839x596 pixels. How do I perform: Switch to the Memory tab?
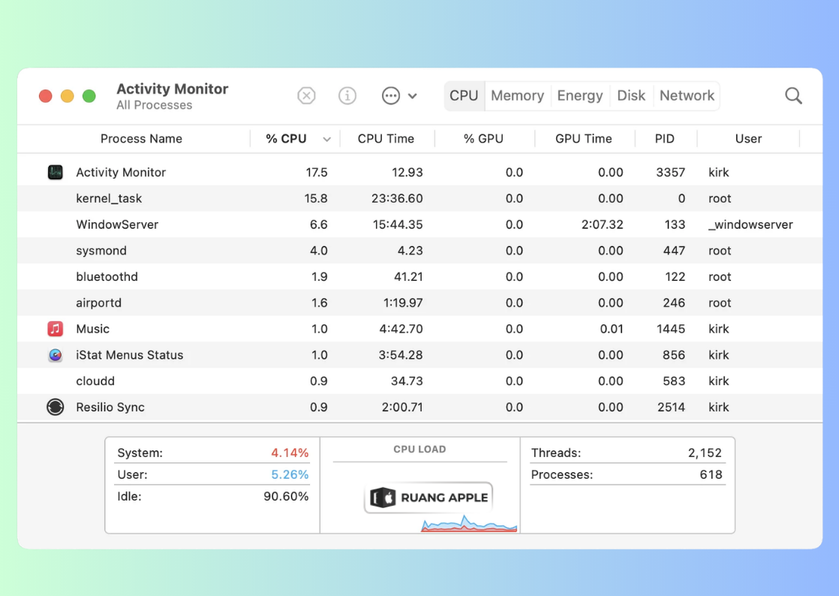tap(517, 96)
